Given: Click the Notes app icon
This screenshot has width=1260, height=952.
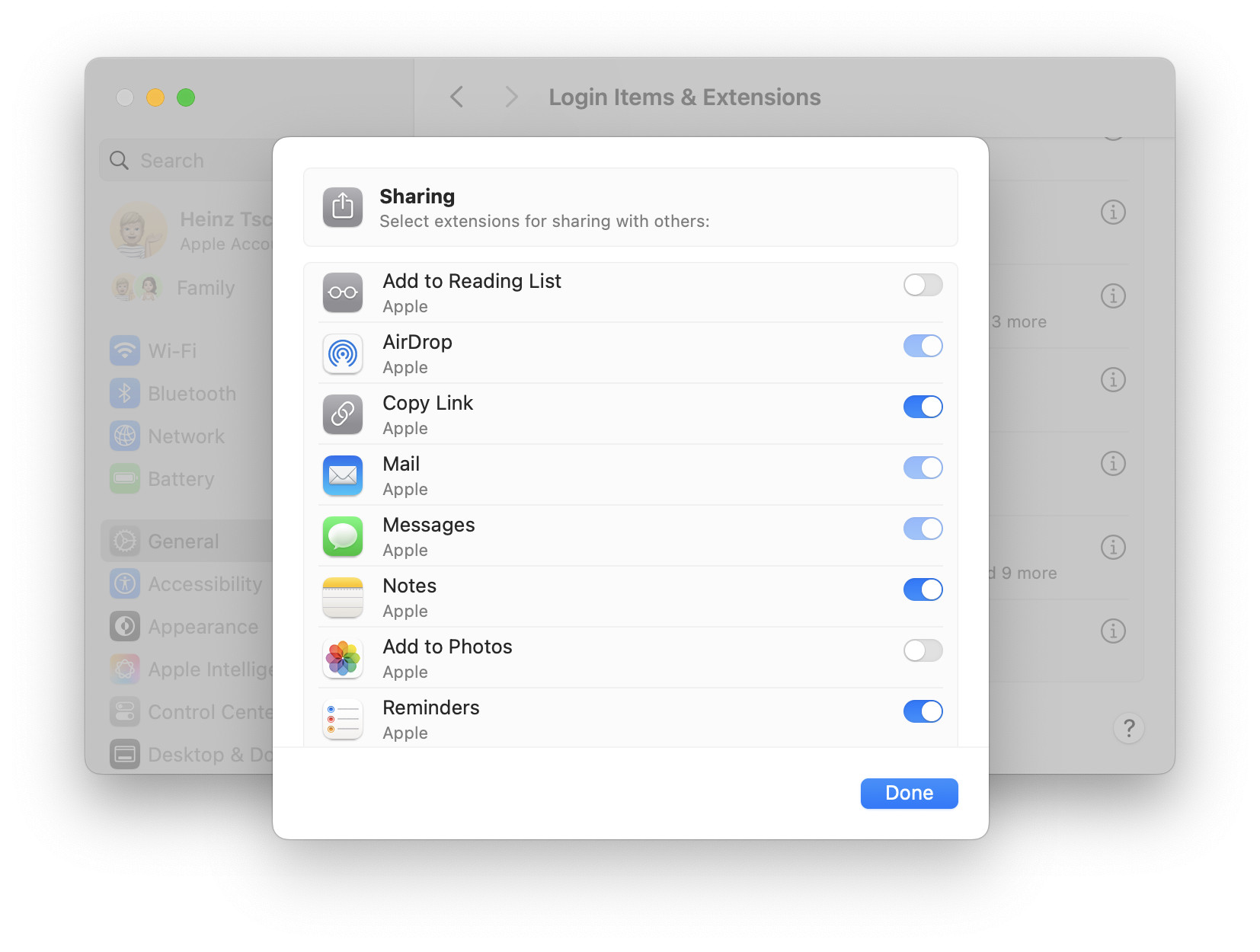Looking at the screenshot, I should point(343,597).
